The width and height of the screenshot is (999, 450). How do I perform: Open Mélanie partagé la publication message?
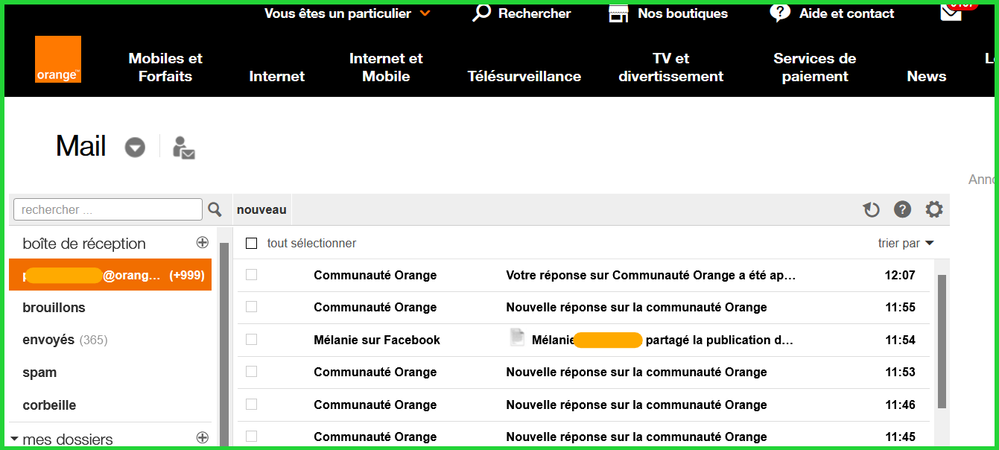tap(663, 340)
